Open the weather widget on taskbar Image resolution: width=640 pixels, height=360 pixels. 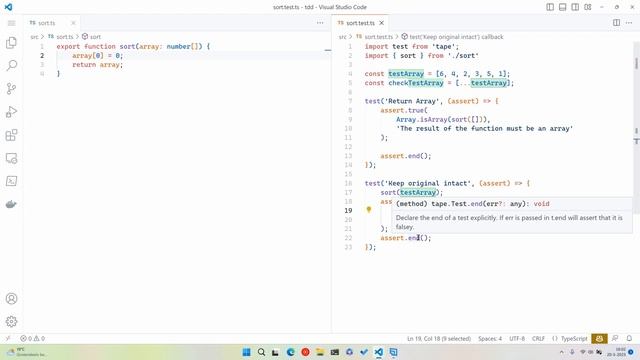(x=27, y=352)
